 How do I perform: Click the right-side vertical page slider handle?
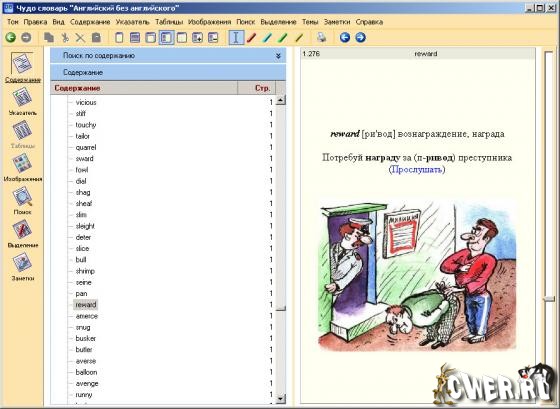[549, 299]
